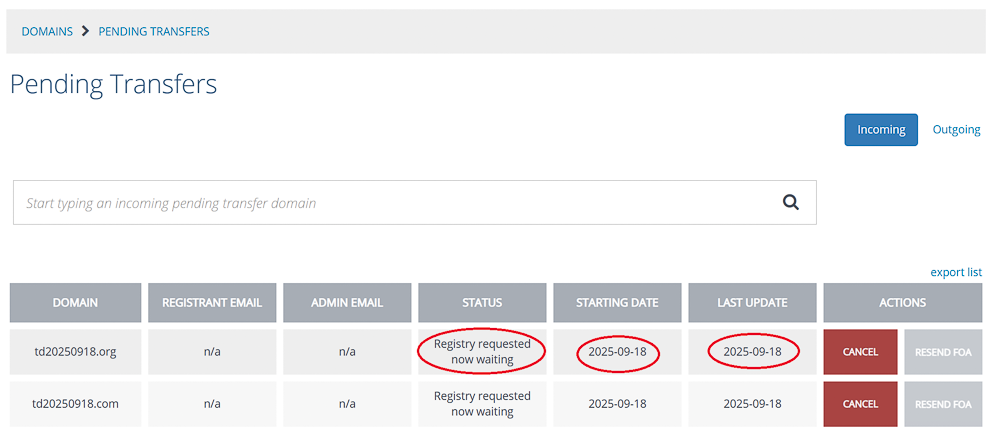The width and height of the screenshot is (1000, 437).
Task: Go to Pending Transfers breadcrumb link
Action: [x=154, y=31]
